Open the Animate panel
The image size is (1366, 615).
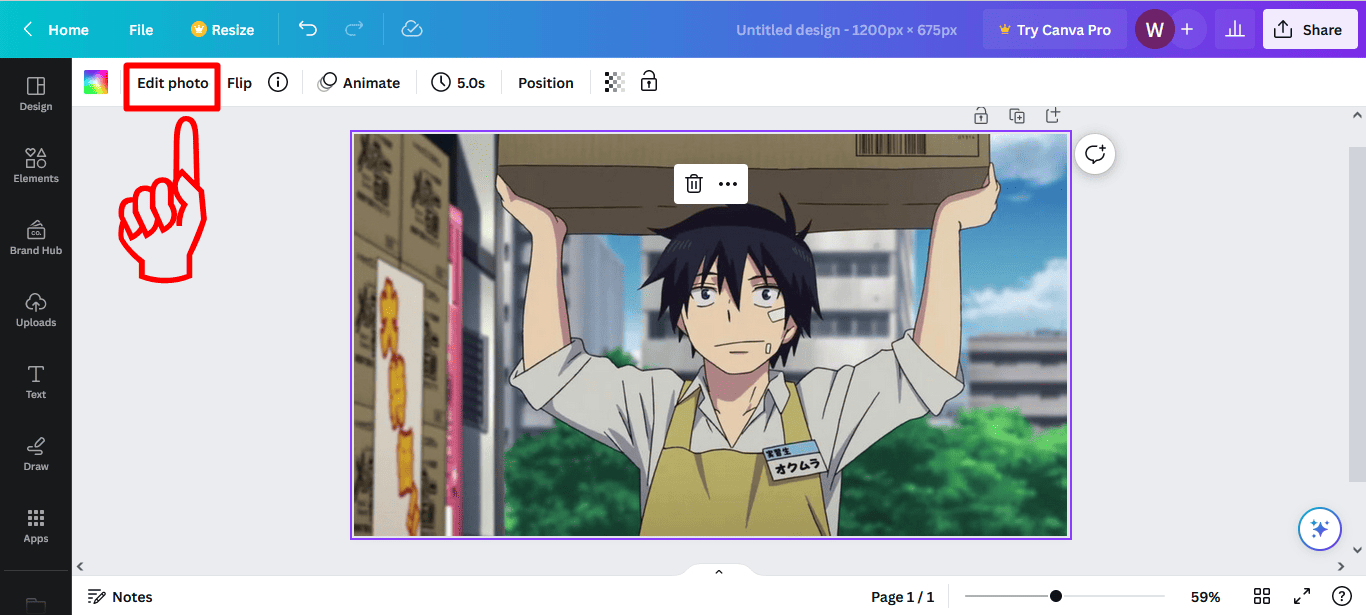pos(359,83)
